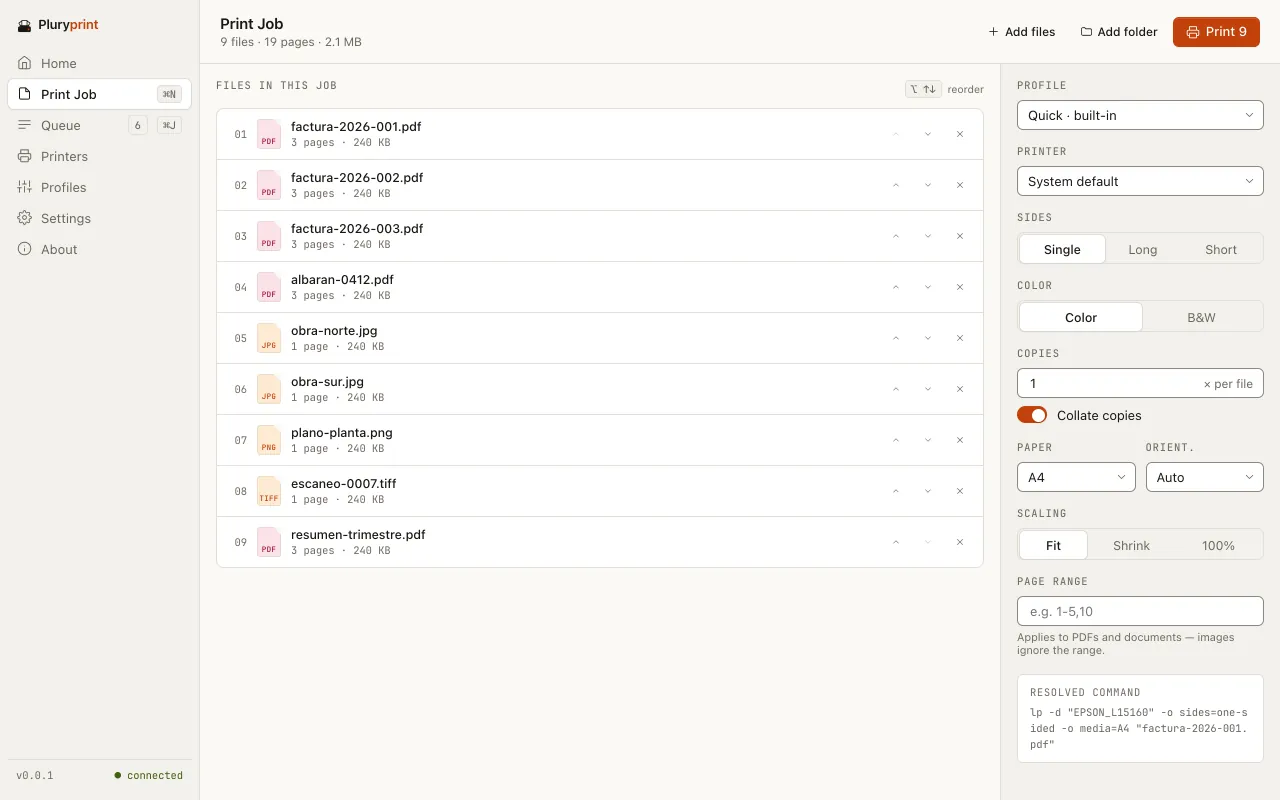Click the Pluryprint printer logo icon

pos(25,25)
